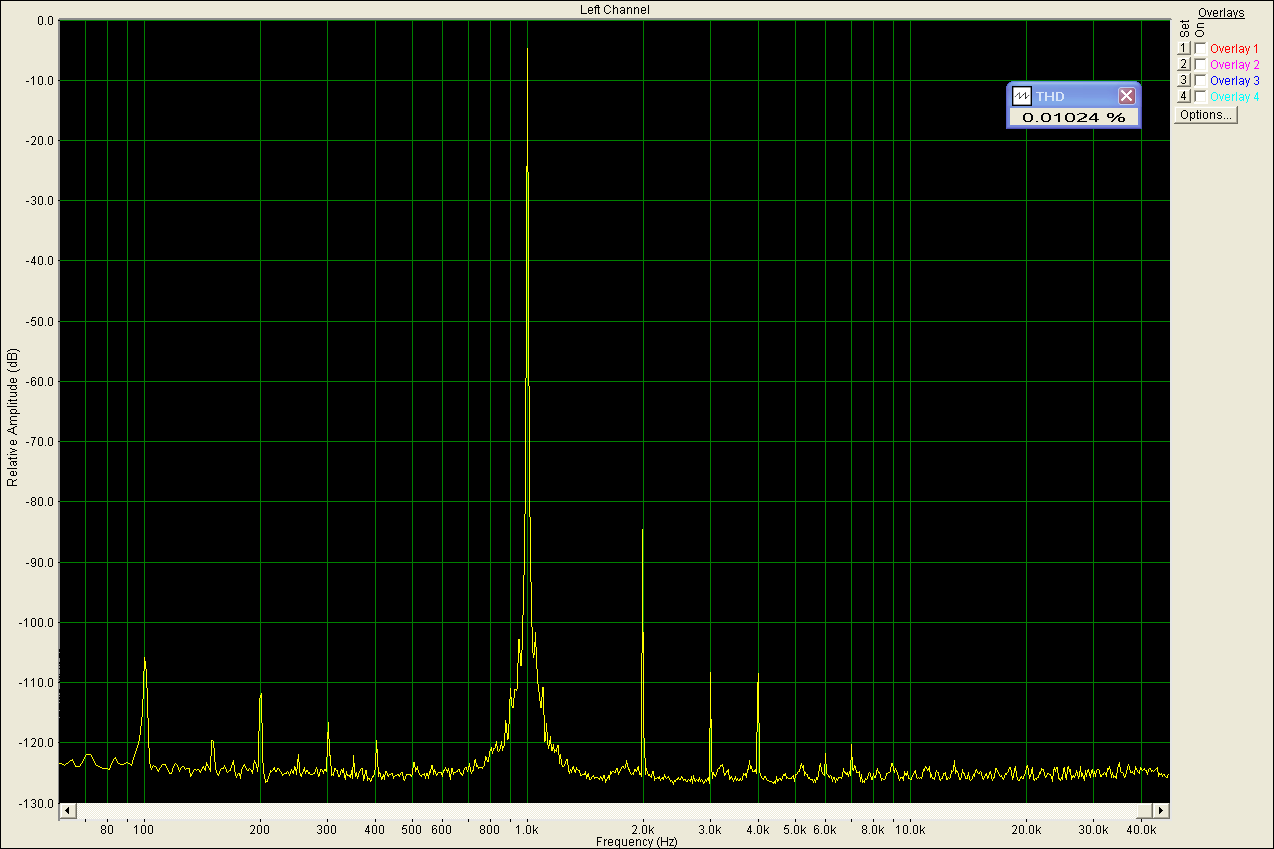Set overlay using button 1
Image resolution: width=1274 pixels, height=849 pixels.
click(x=1183, y=48)
